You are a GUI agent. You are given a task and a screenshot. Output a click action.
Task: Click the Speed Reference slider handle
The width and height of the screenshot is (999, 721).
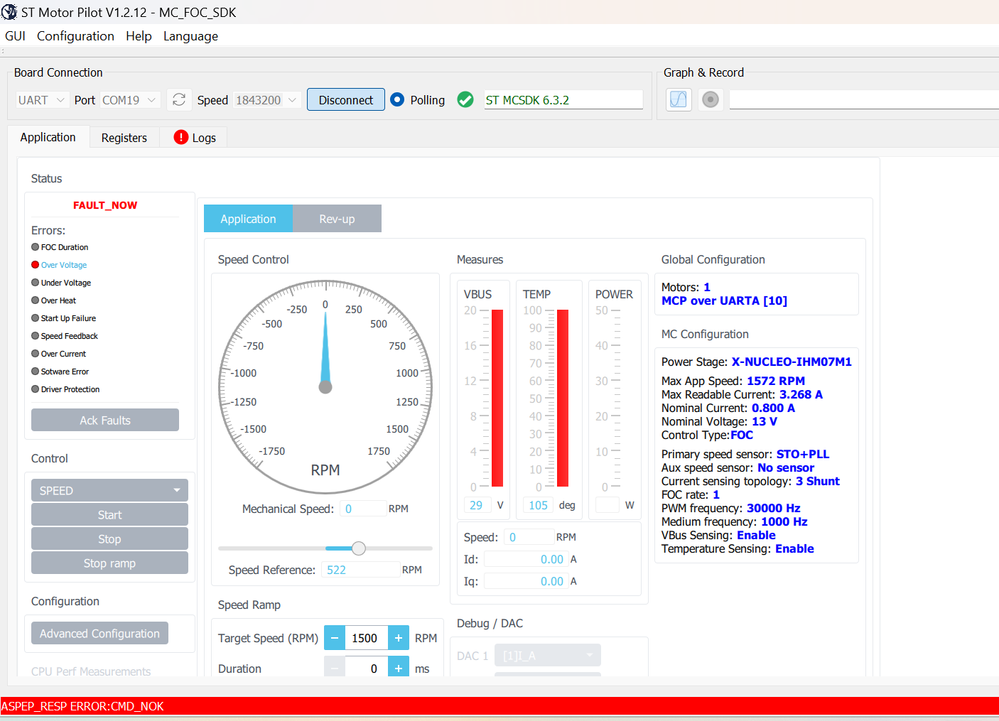click(359, 548)
